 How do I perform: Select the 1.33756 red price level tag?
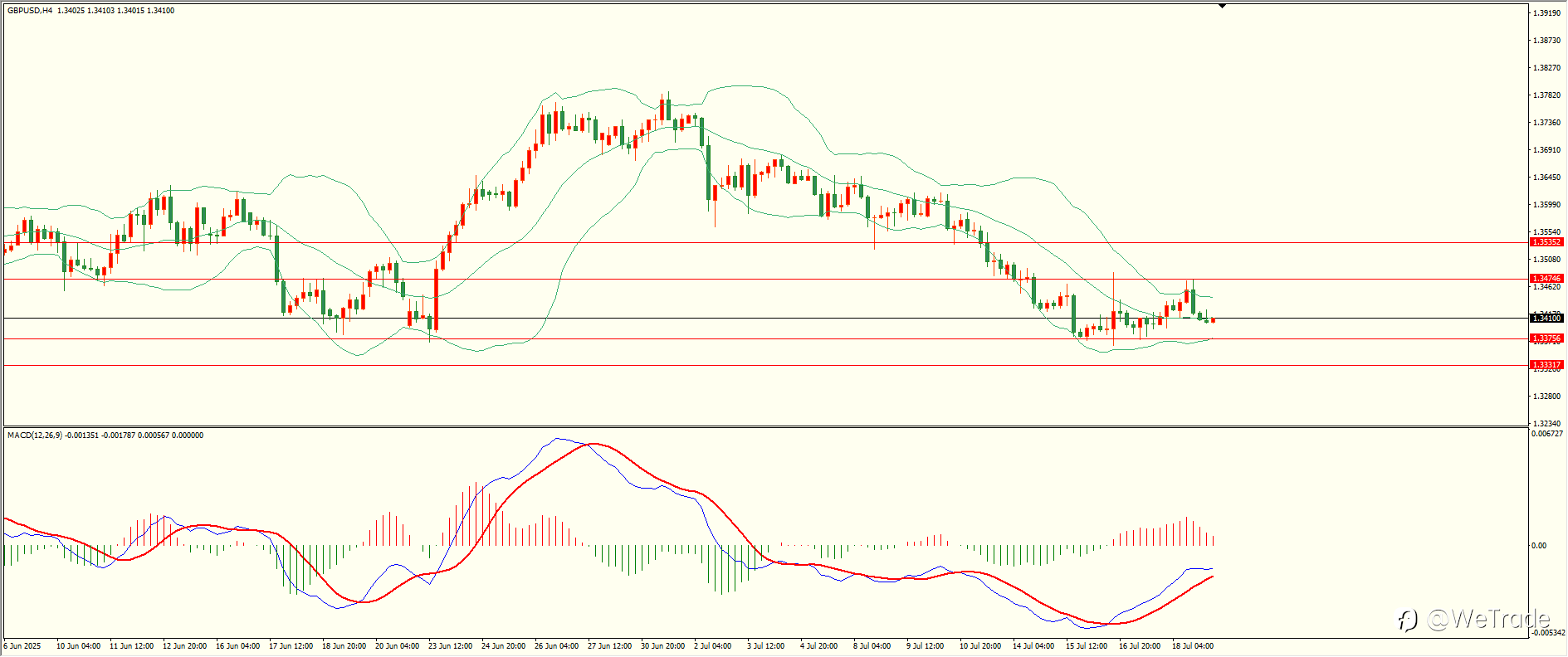pos(1546,338)
